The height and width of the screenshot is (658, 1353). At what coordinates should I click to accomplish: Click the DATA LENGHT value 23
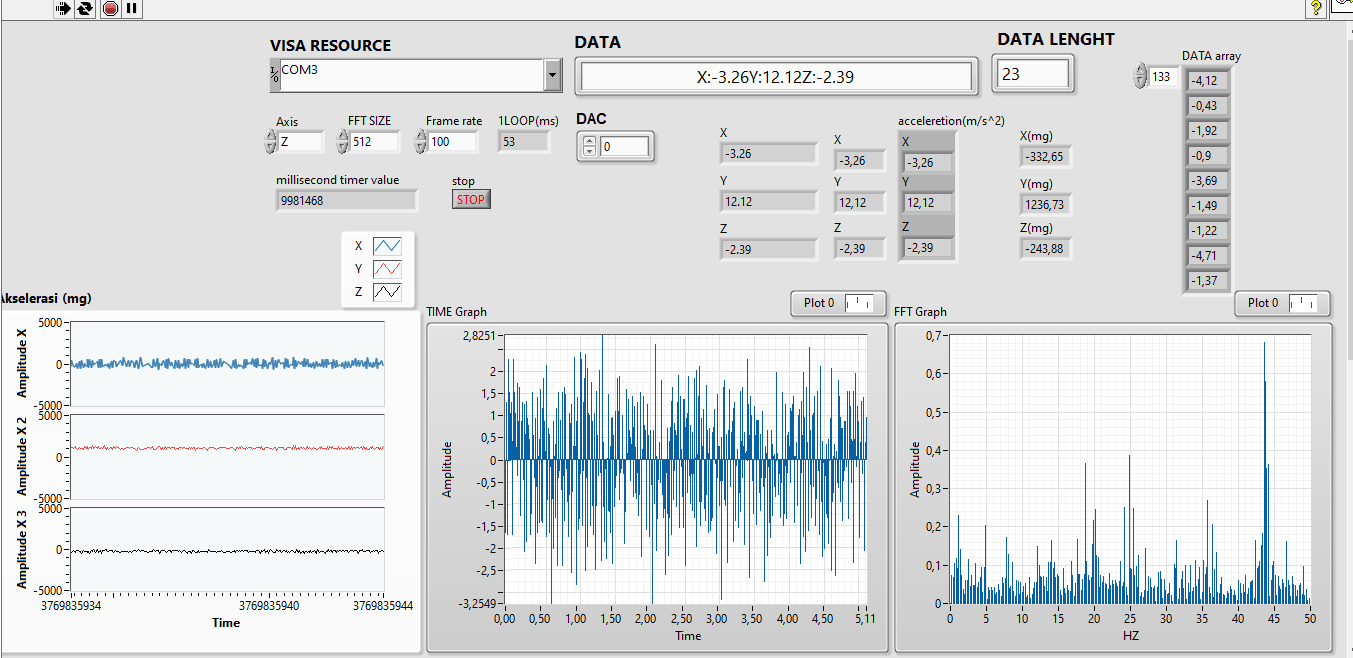[1033, 73]
